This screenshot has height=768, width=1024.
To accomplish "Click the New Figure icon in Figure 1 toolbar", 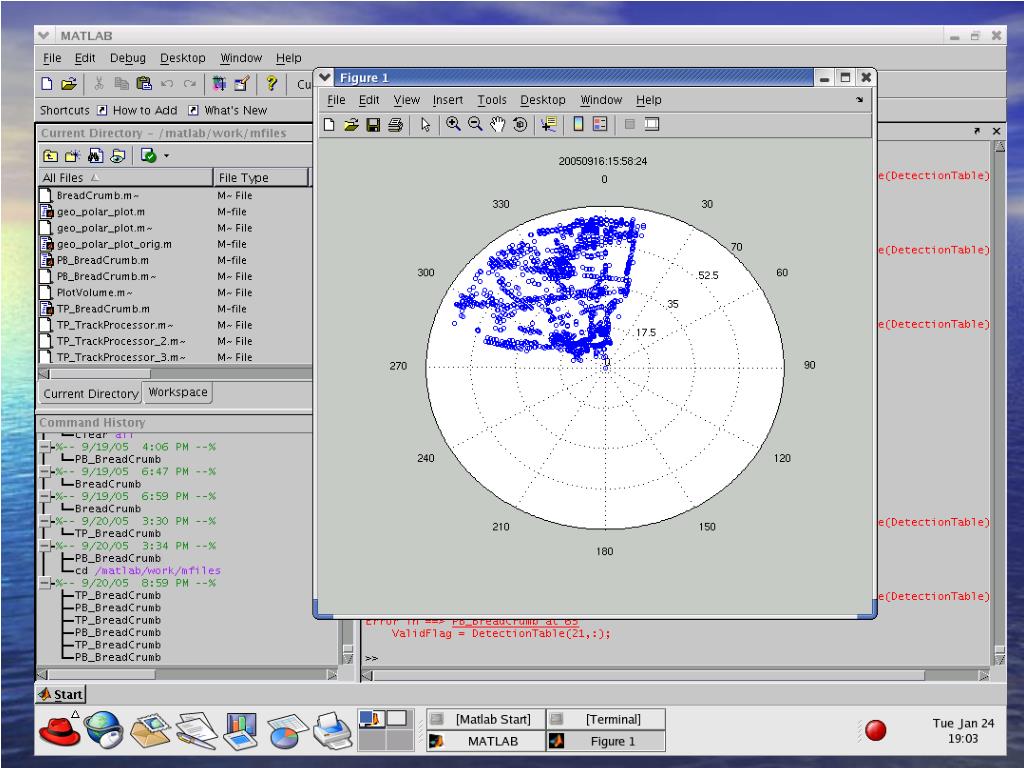I will tap(329, 124).
